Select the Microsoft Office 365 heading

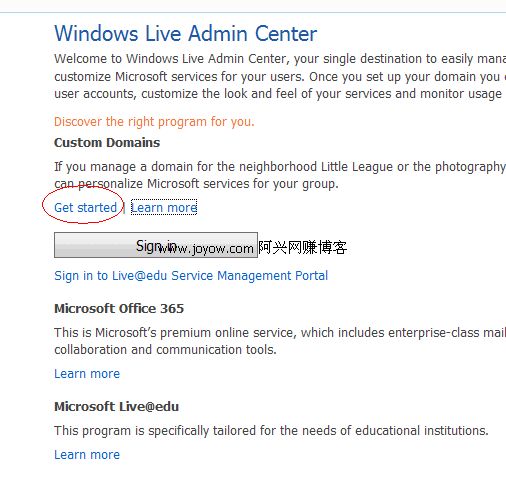119,309
